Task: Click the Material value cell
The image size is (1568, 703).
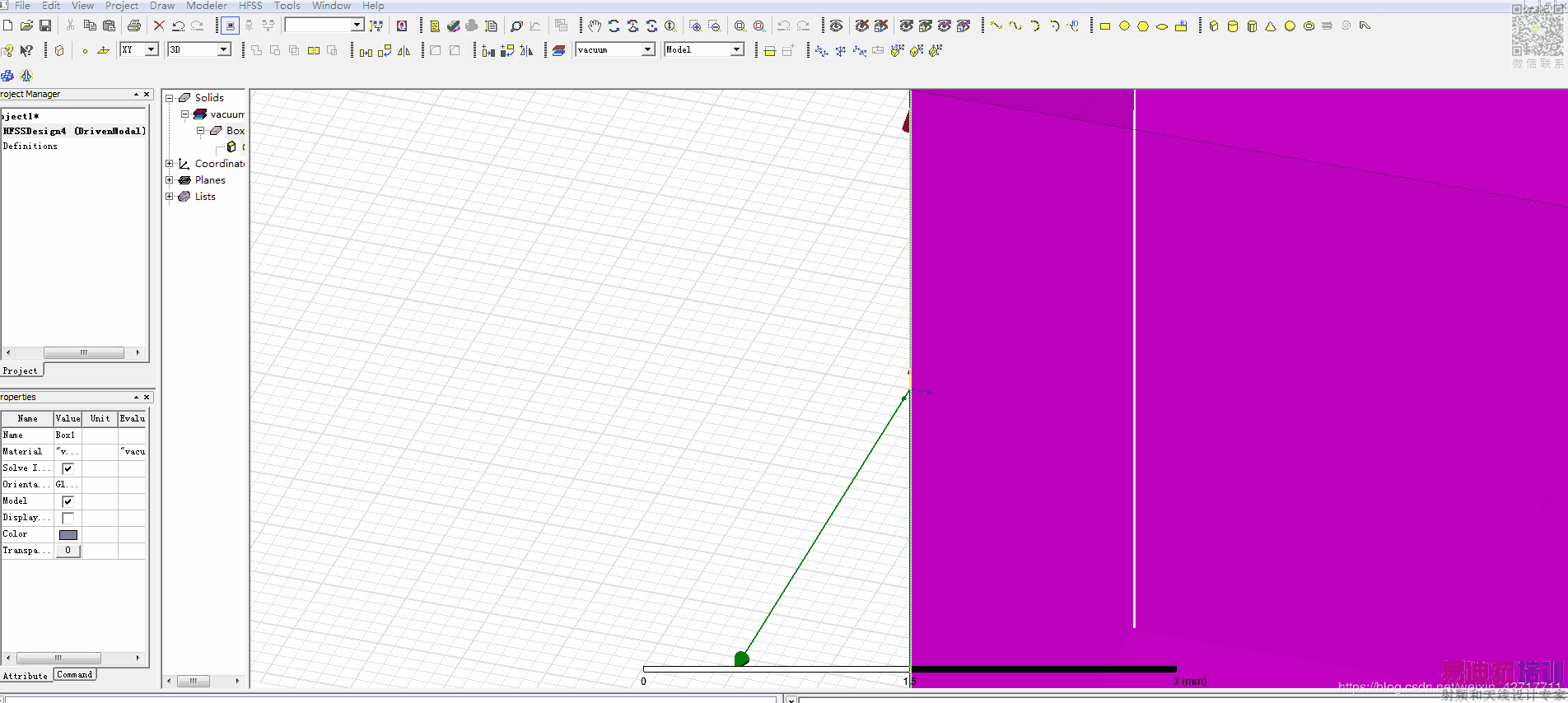Action: [68, 452]
